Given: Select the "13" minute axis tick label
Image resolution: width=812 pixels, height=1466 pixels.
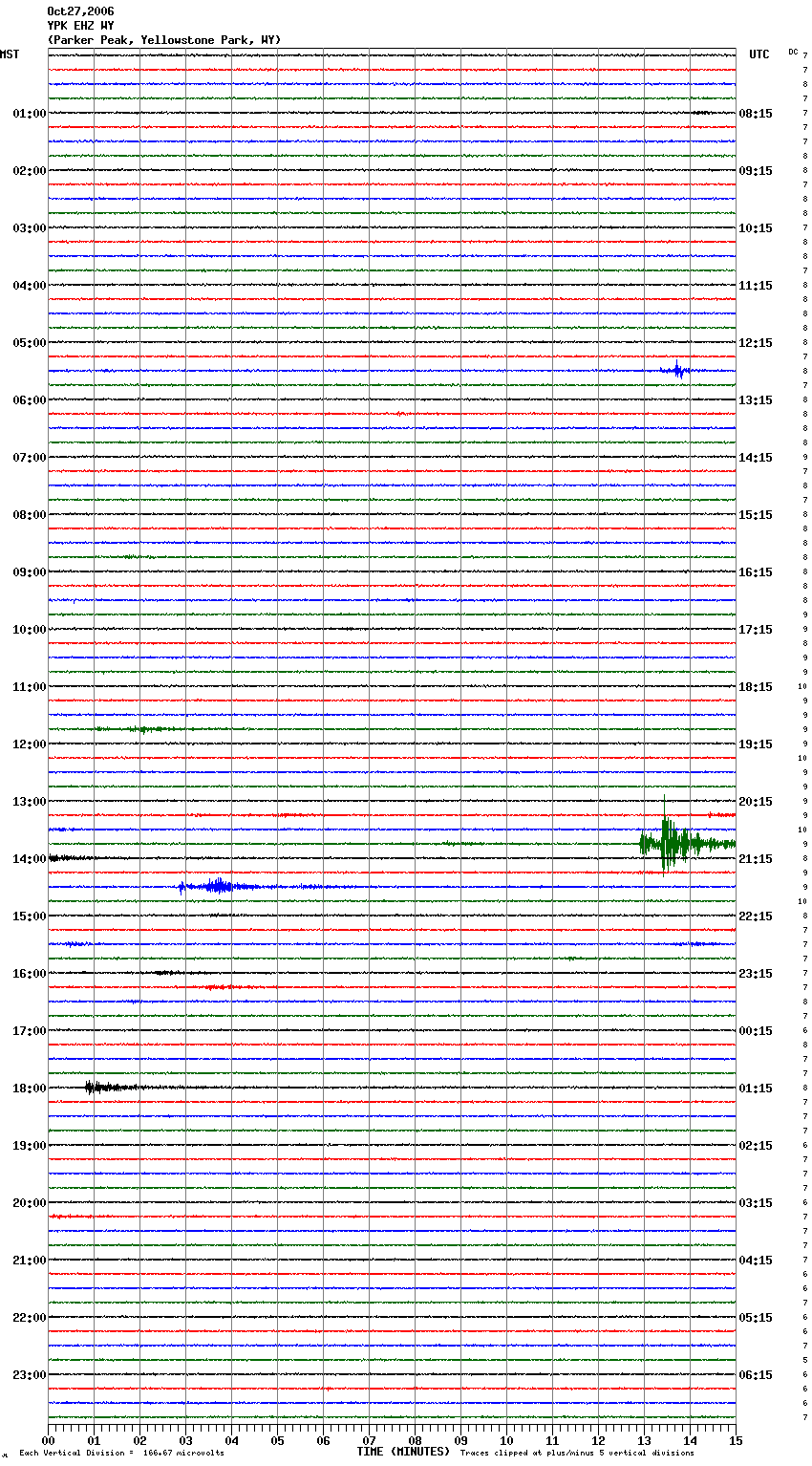Looking at the screenshot, I should [645, 1440].
